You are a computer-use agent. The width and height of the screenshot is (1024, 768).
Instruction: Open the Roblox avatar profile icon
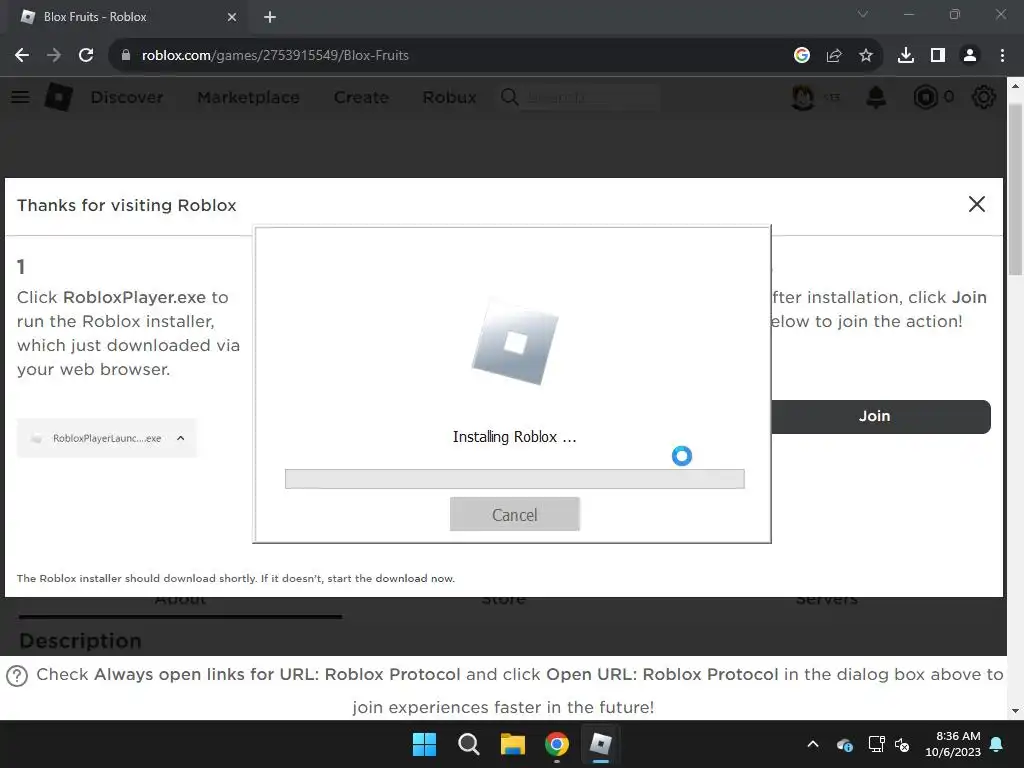(803, 97)
